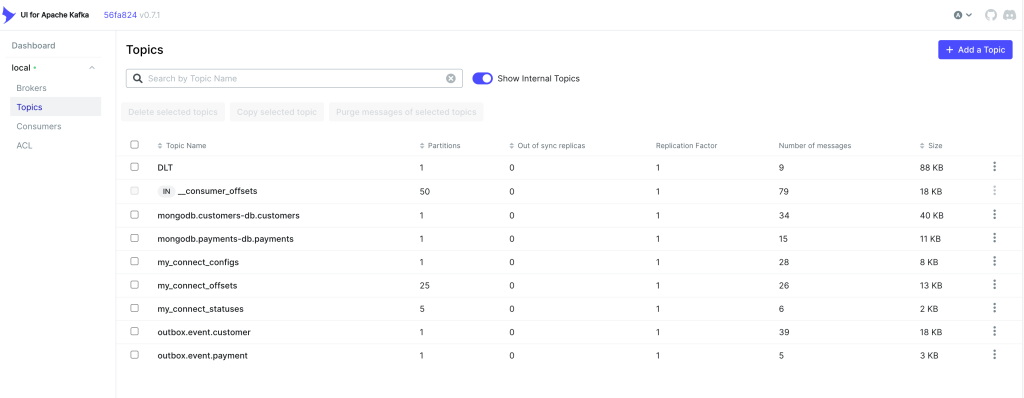Open three-dot menu for my_connect_offsets
This screenshot has width=1024, height=398.
tap(994, 284)
